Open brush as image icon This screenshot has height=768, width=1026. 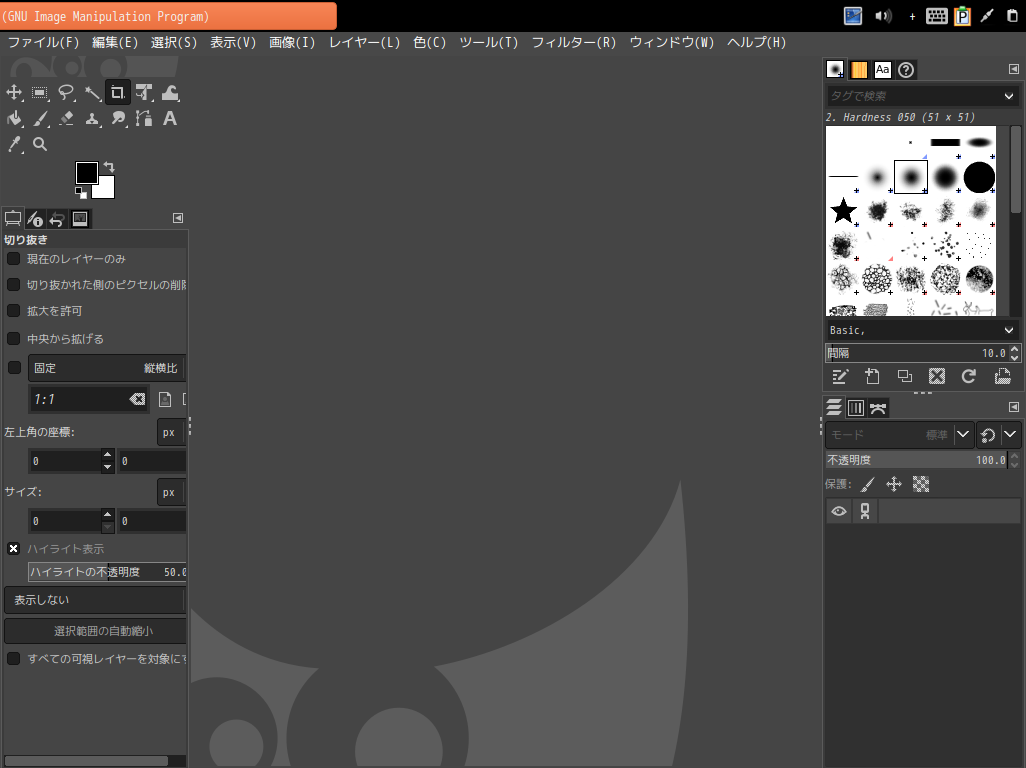1002,376
